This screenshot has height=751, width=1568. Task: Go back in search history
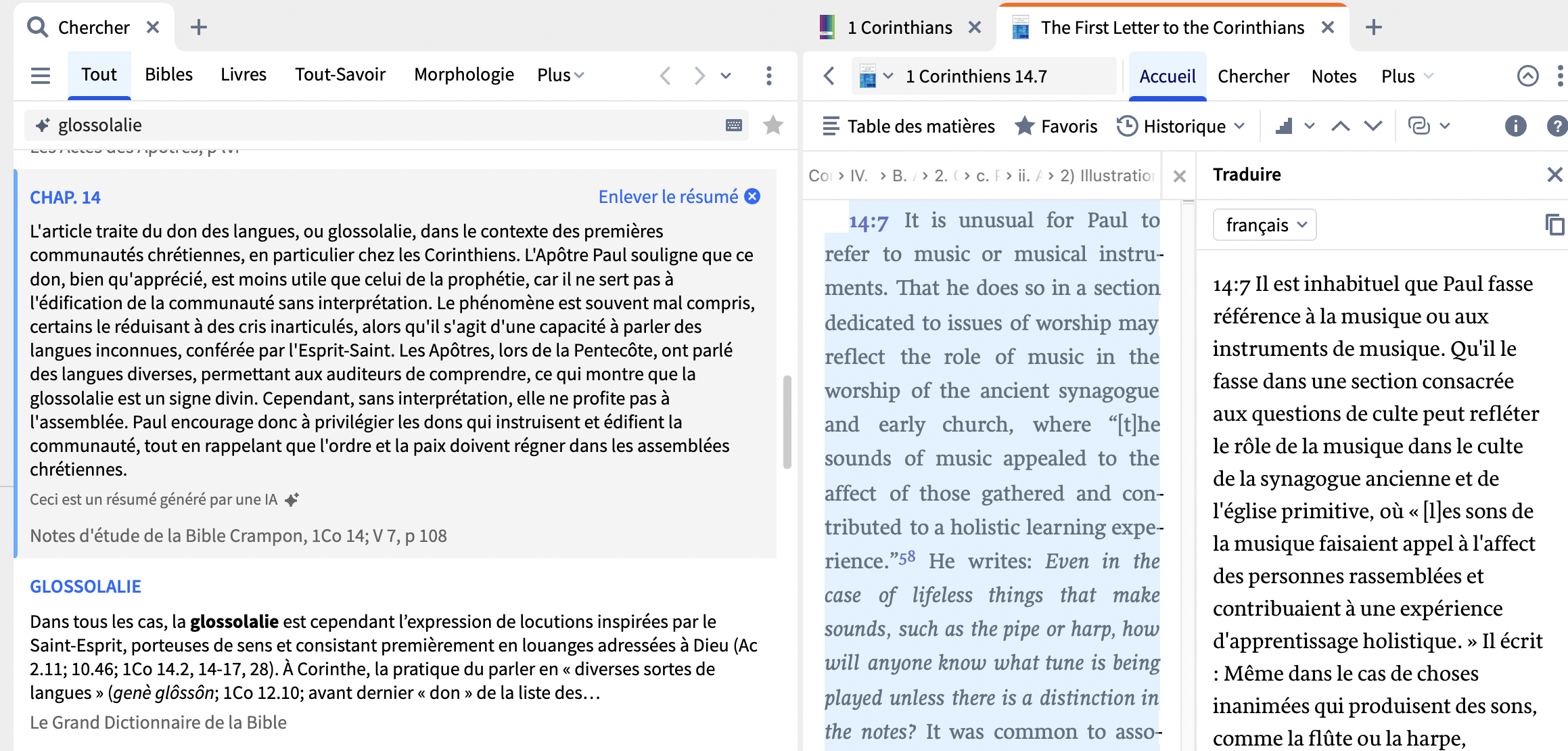(665, 75)
